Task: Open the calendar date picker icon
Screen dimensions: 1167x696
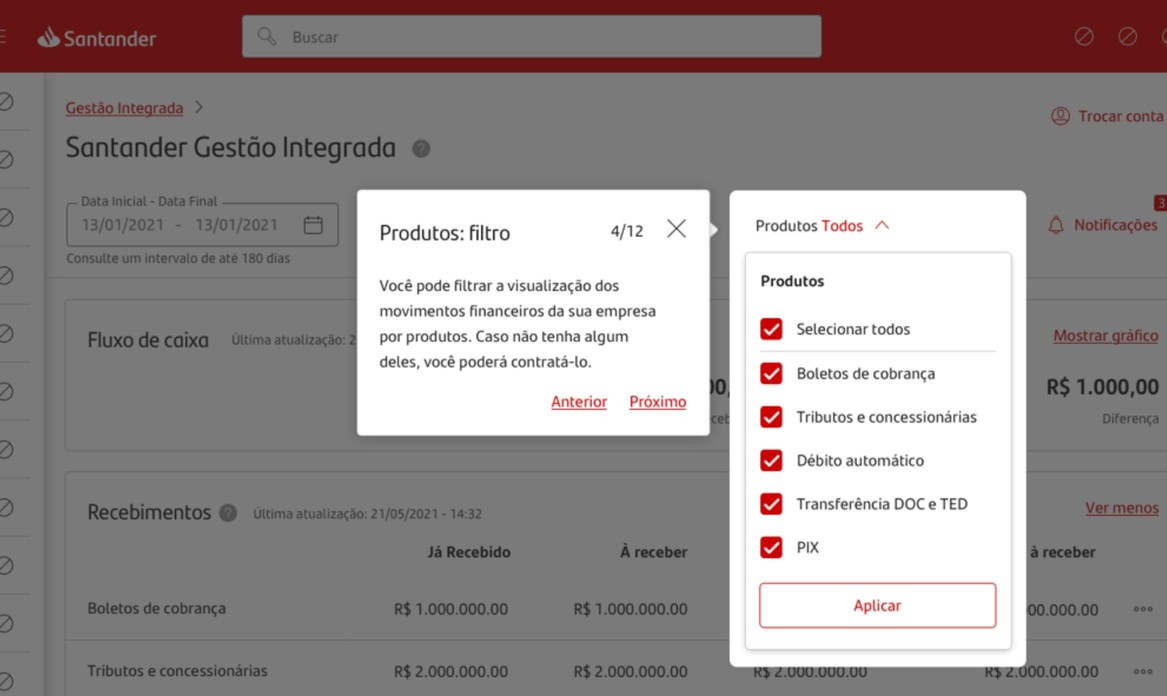Action: point(313,225)
